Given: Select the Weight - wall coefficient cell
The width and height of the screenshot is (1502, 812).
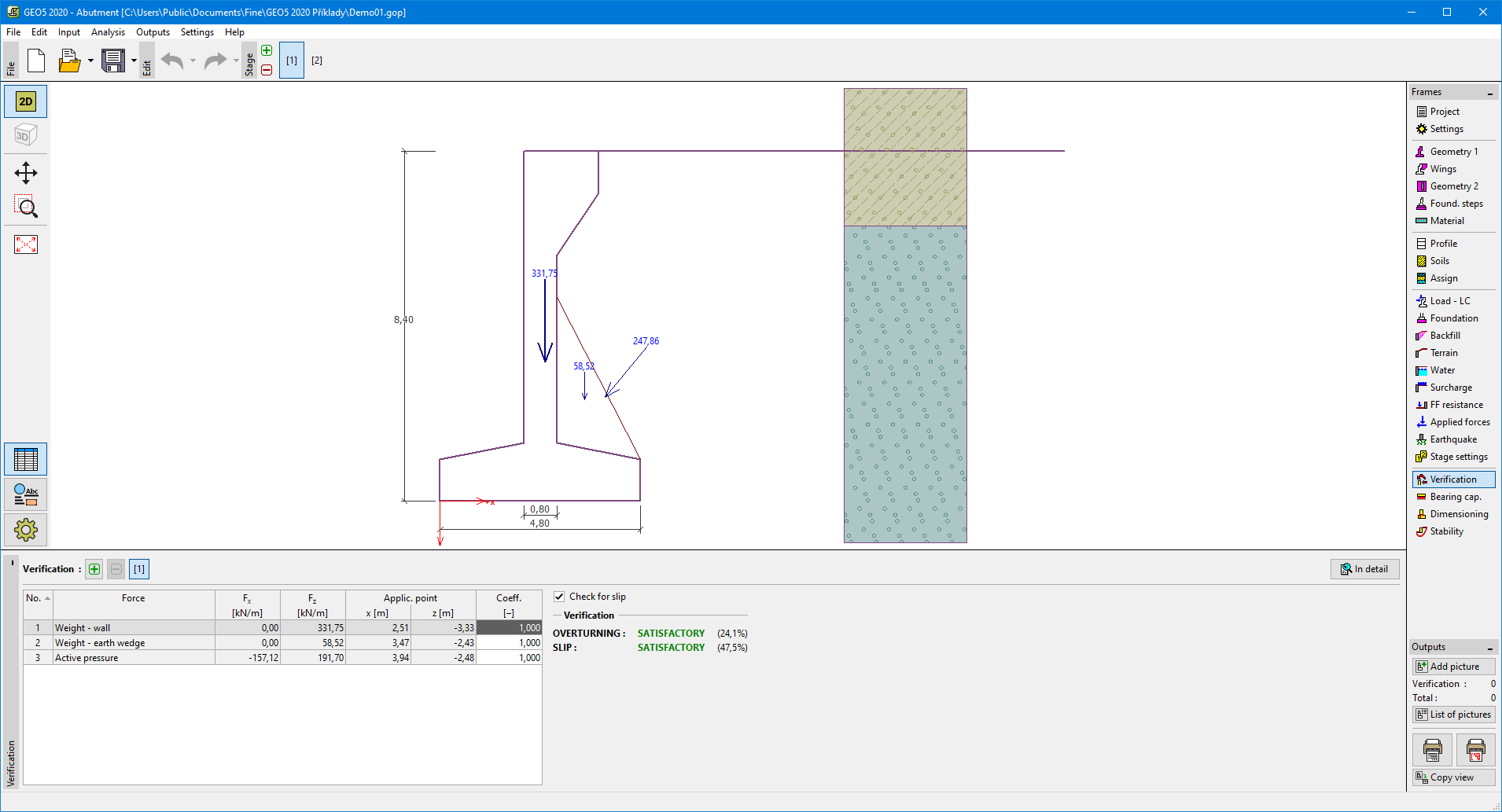Looking at the screenshot, I should click(x=509, y=628).
